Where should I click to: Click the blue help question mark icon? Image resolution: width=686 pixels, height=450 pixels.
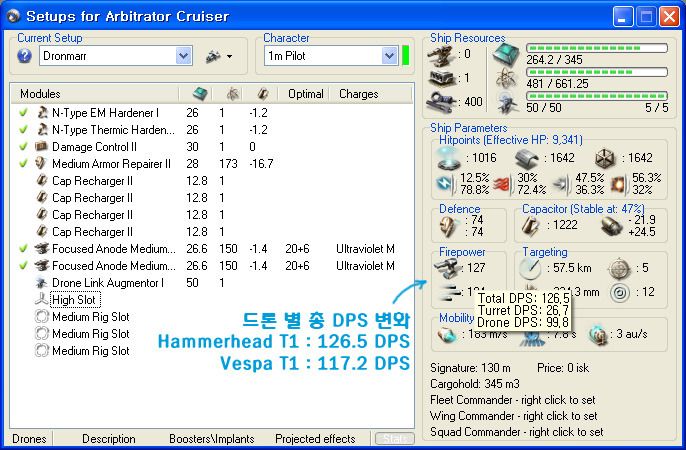(24, 56)
